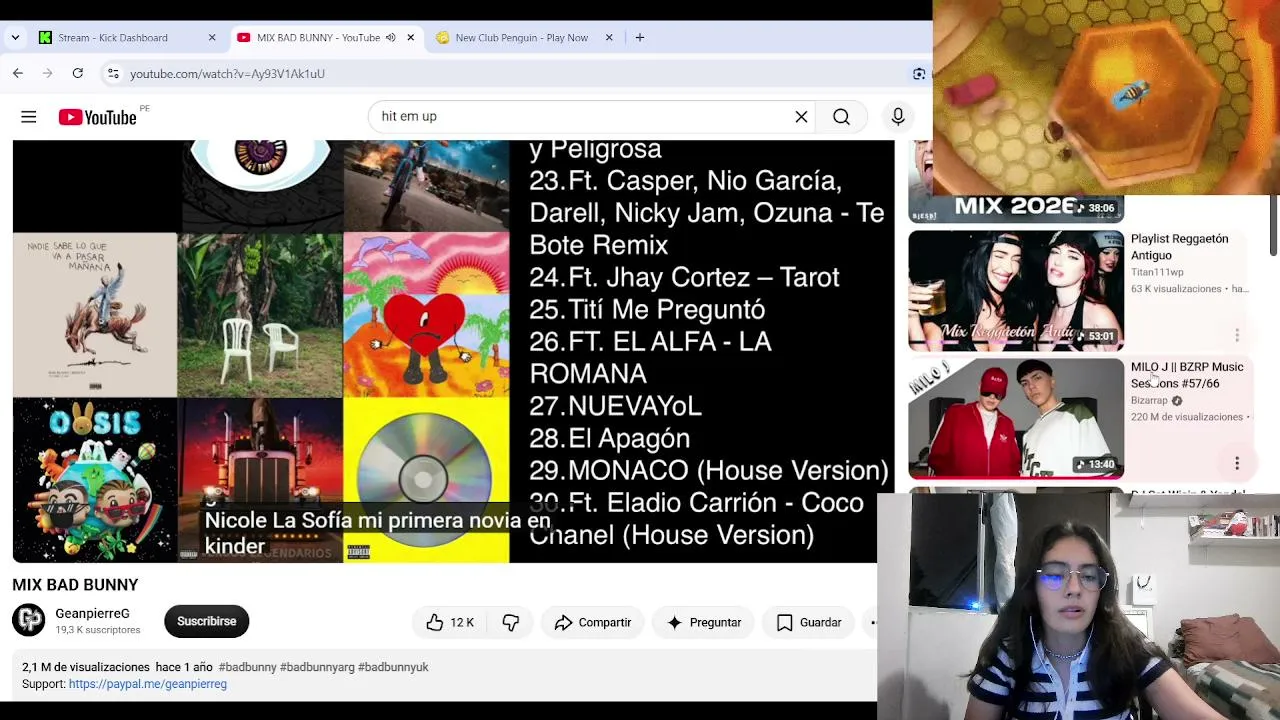Select the MIX BAD BUNNY video title

[x=75, y=585]
